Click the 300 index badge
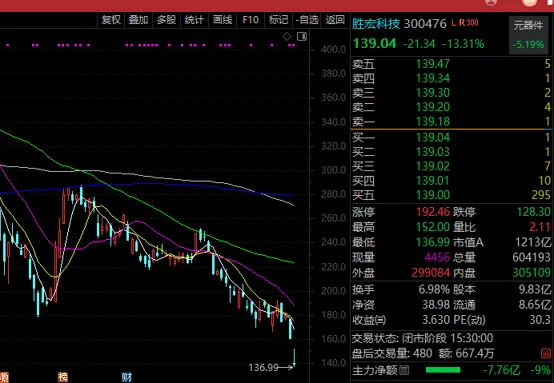The image size is (554, 383). coord(472,23)
